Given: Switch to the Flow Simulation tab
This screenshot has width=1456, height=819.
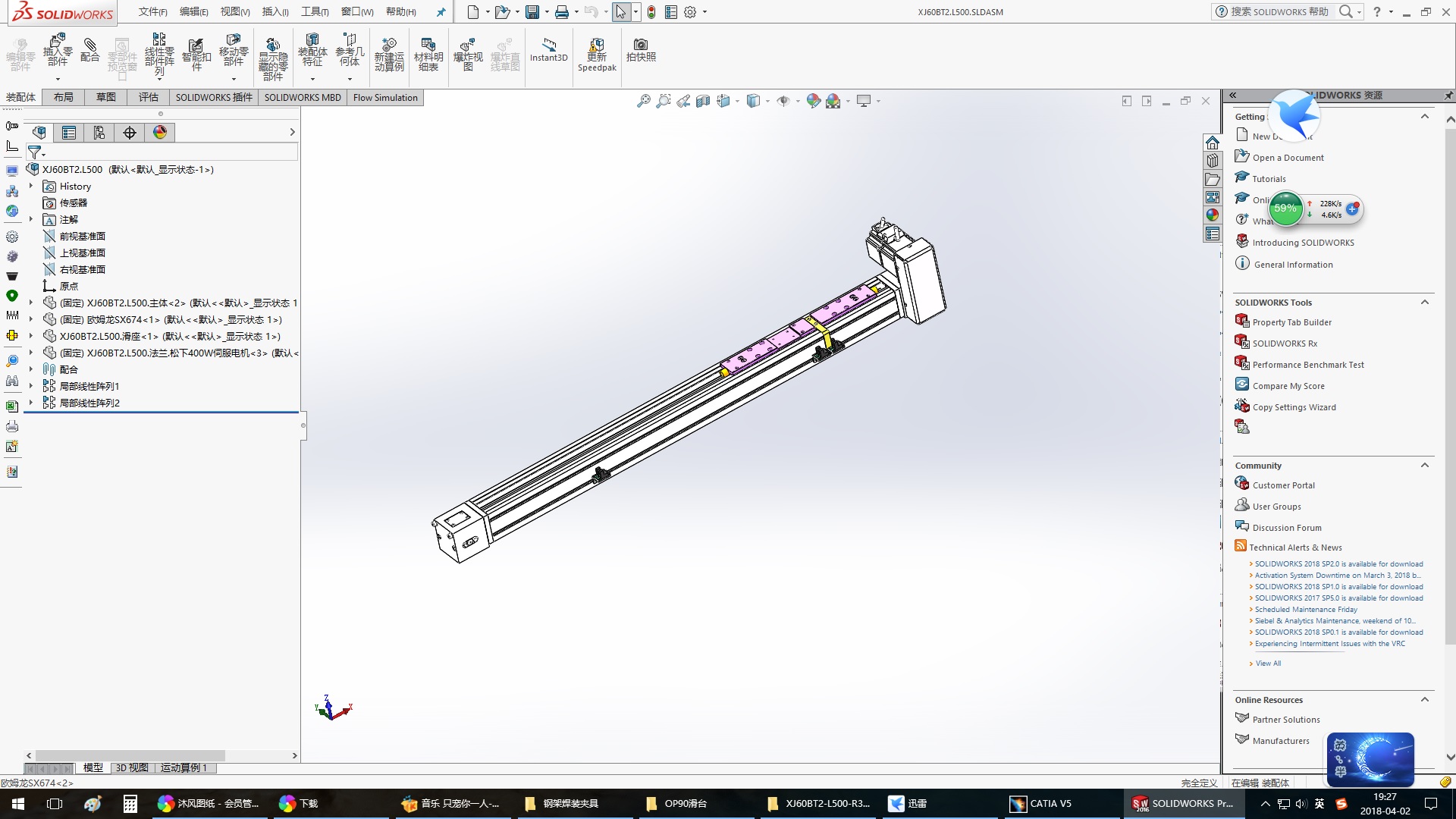Looking at the screenshot, I should tap(385, 97).
